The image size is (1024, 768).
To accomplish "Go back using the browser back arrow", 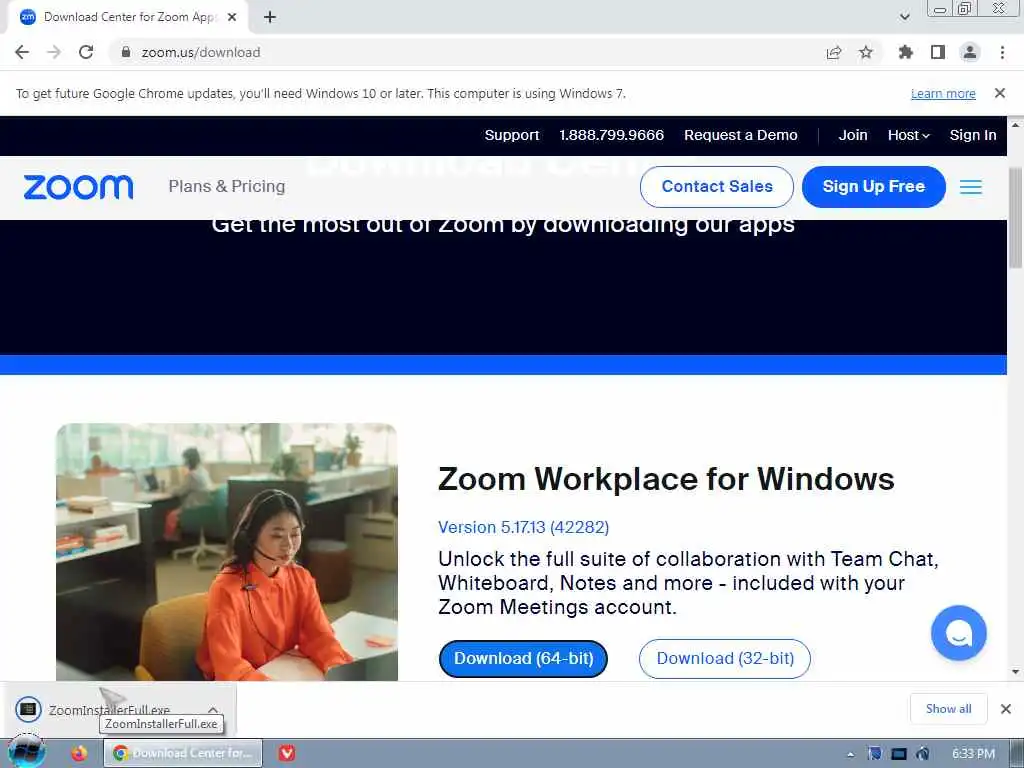I will (22, 52).
